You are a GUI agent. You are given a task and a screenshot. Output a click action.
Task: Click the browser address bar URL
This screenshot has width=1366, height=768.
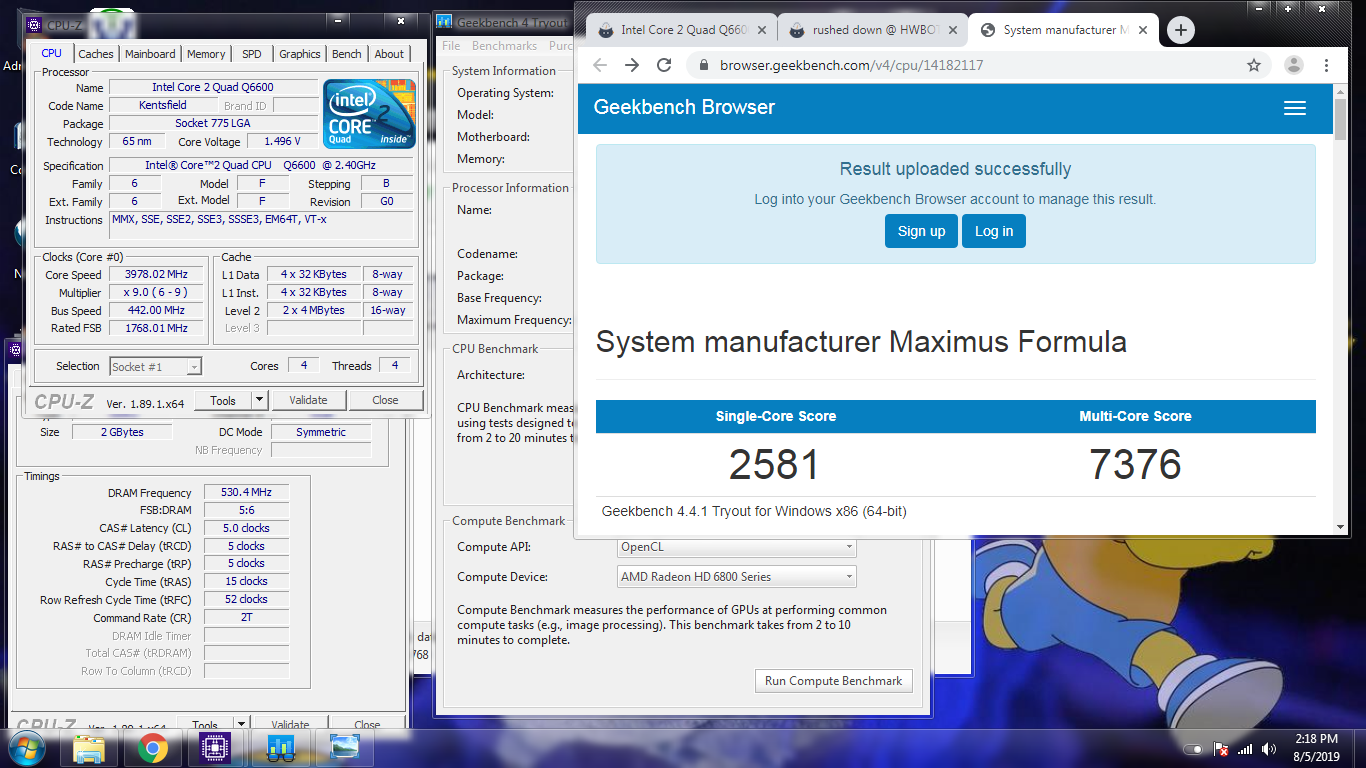pos(851,65)
